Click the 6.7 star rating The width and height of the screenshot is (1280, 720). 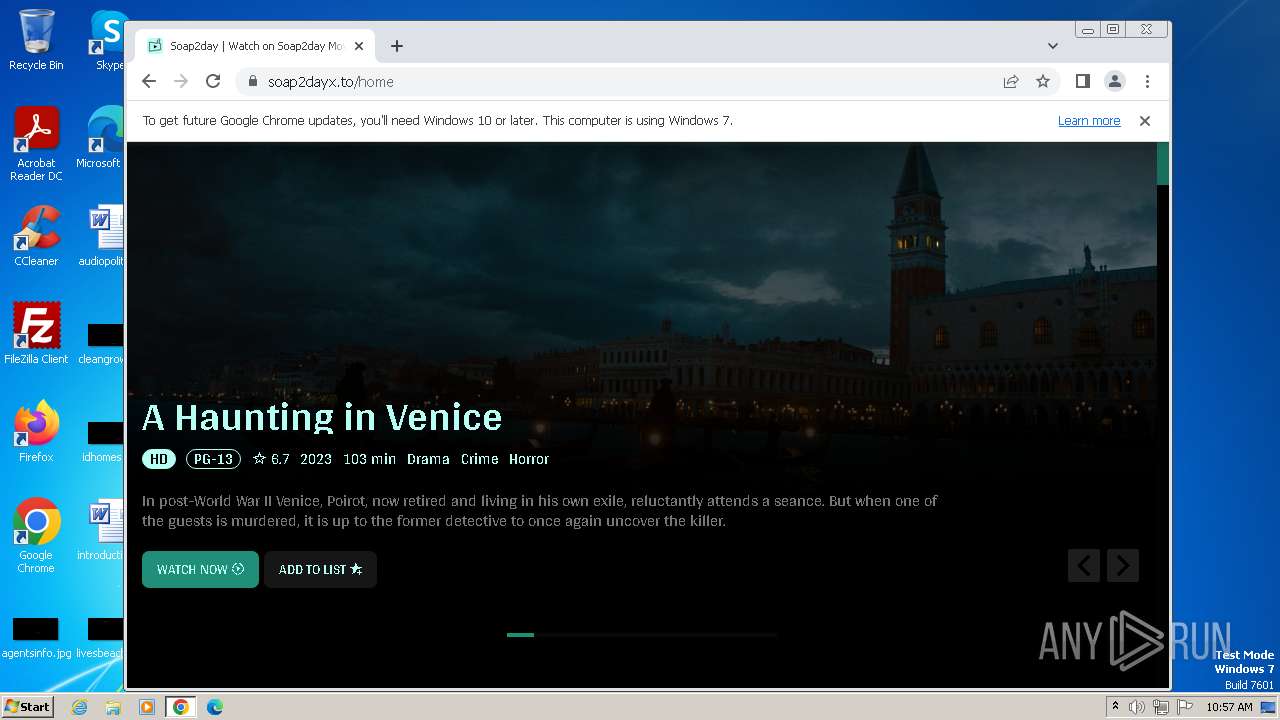point(271,459)
